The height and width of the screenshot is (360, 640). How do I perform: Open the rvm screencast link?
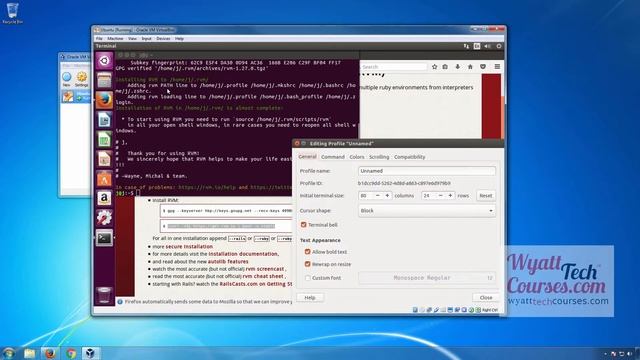tap(264, 269)
